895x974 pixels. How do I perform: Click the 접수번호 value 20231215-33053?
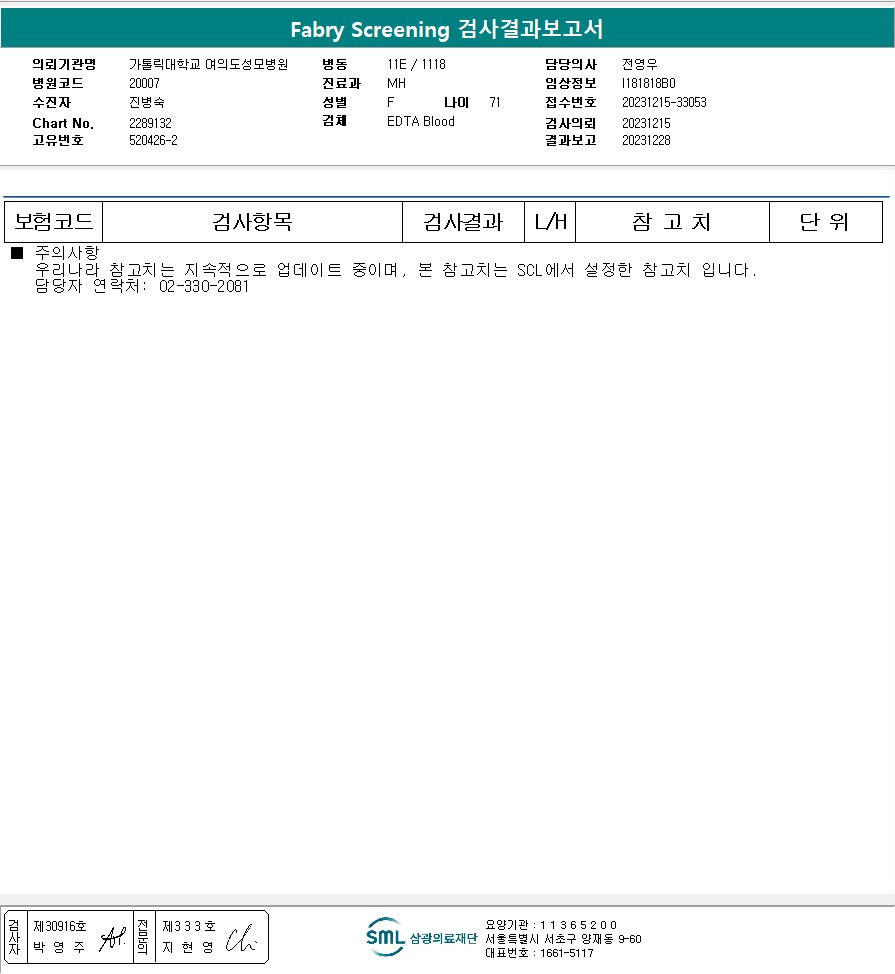tap(664, 102)
